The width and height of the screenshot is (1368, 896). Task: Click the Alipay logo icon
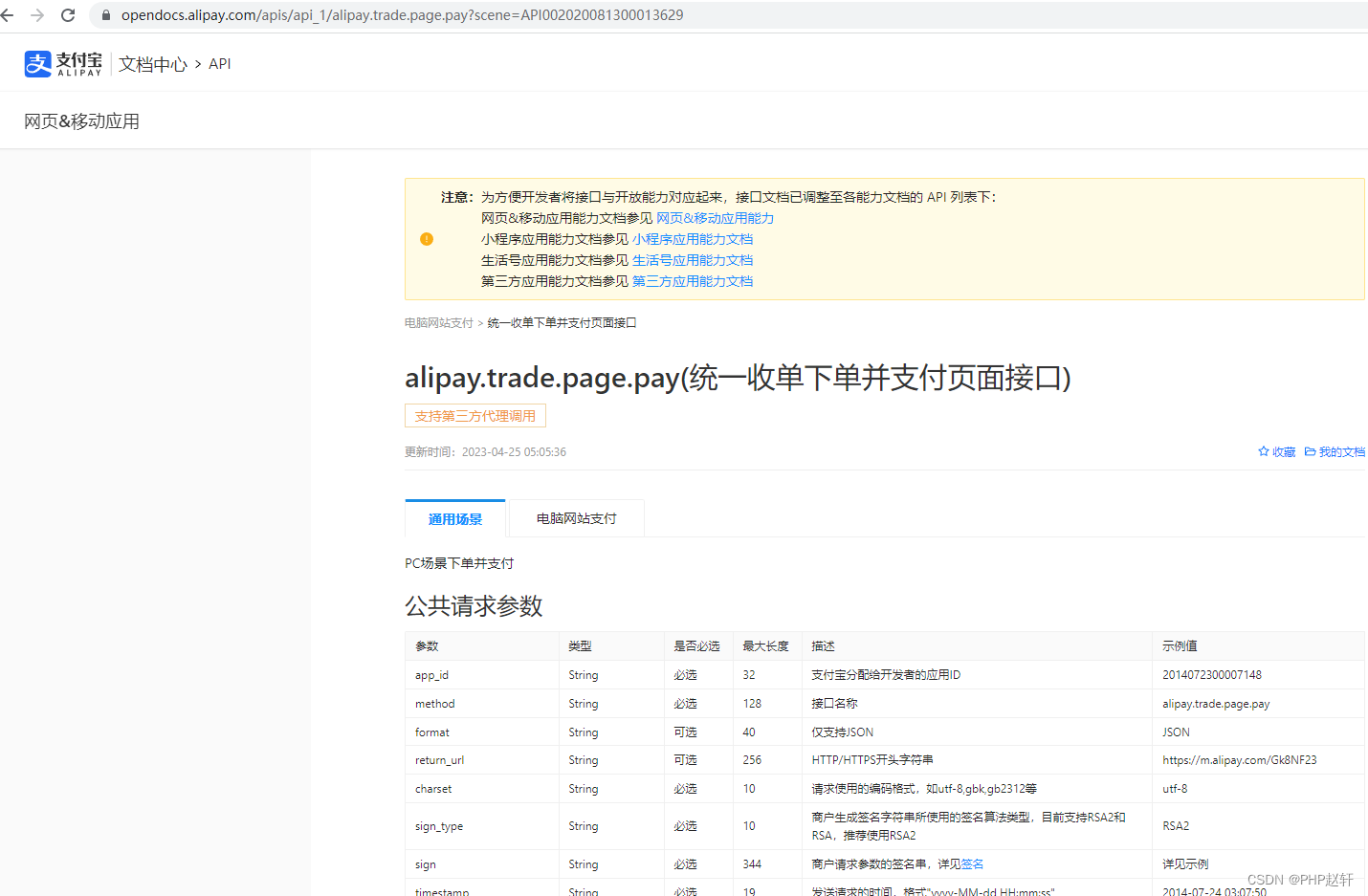click(x=36, y=63)
